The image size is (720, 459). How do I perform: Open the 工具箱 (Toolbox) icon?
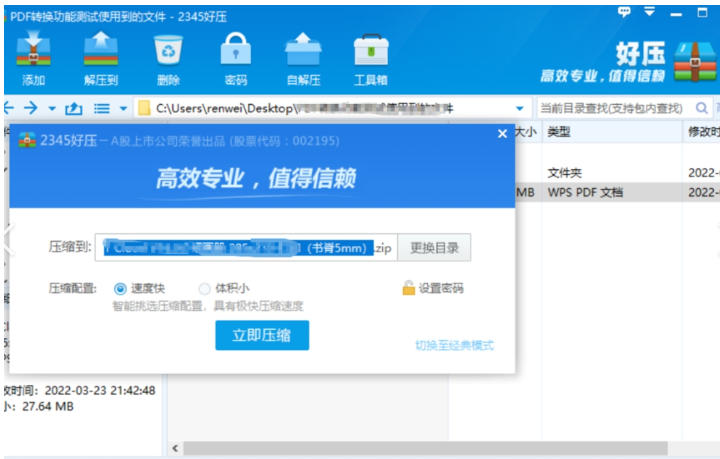pyautogui.click(x=371, y=58)
